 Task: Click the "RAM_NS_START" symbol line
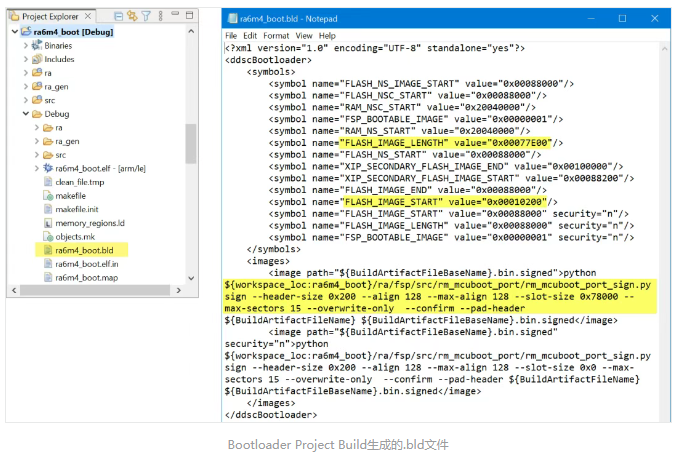point(400,131)
